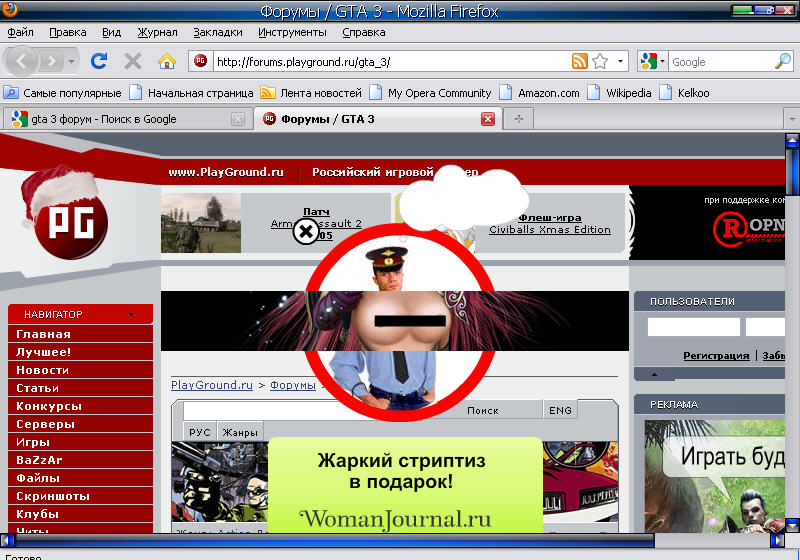Open the Закладки menu

(217, 32)
